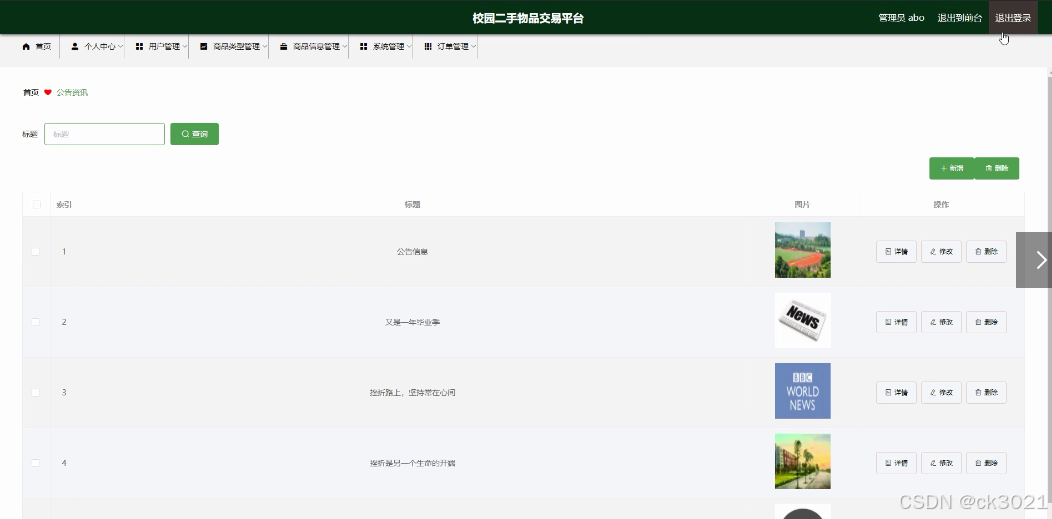Click 修改 for the 公告信息 row
Screen dimensions: 1052x519
941,251
